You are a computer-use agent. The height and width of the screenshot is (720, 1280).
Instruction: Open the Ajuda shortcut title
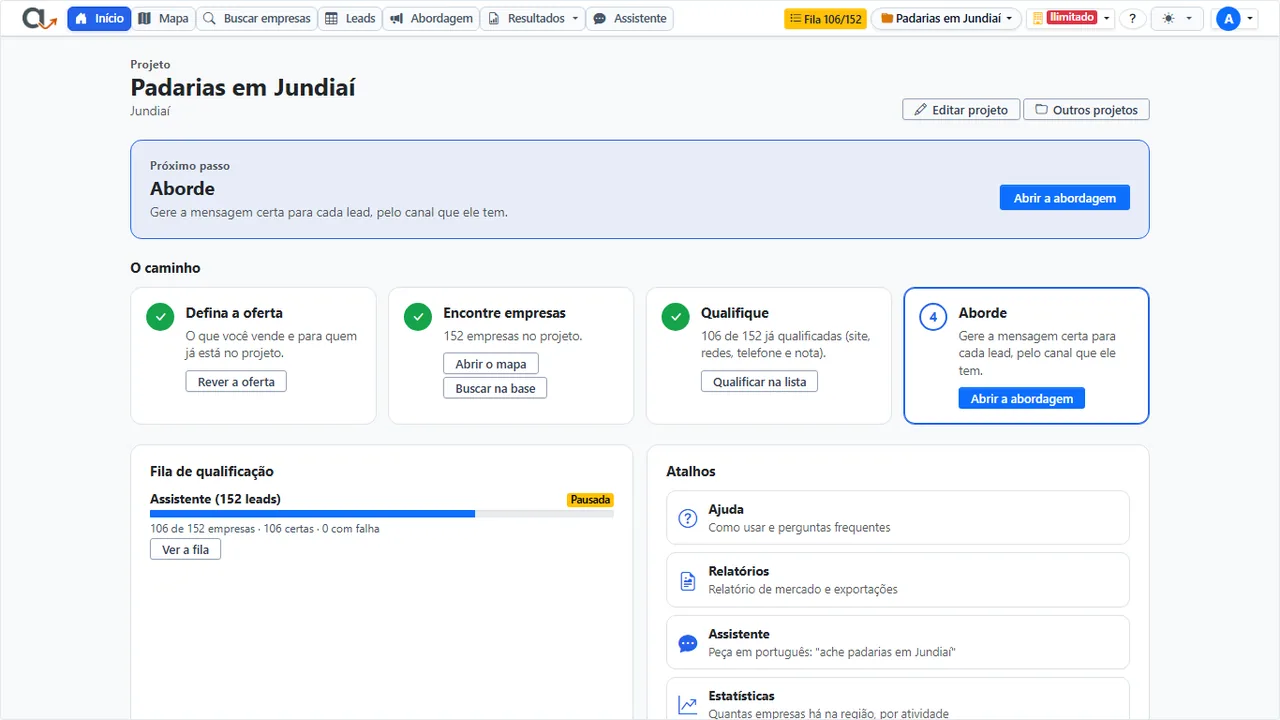[x=726, y=509]
